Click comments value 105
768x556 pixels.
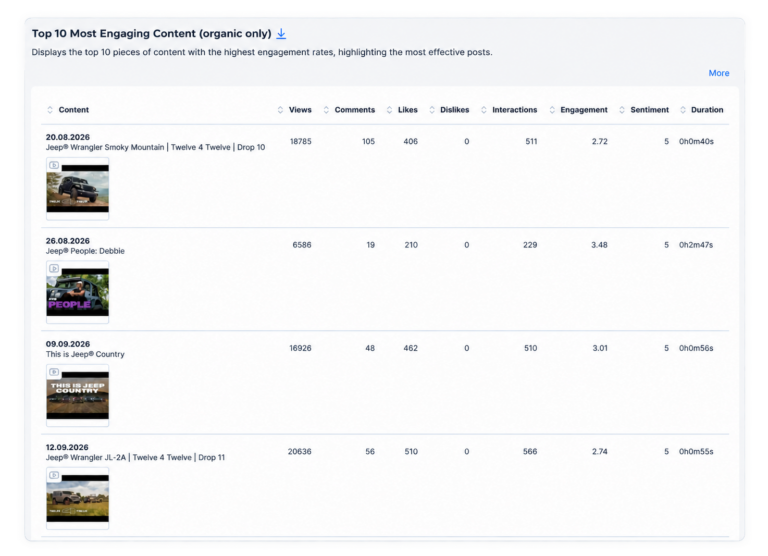368,142
